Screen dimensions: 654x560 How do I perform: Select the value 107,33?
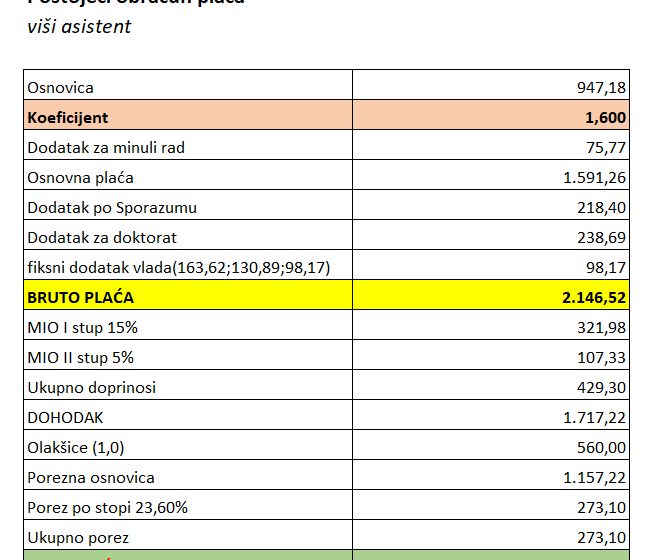[x=601, y=358]
